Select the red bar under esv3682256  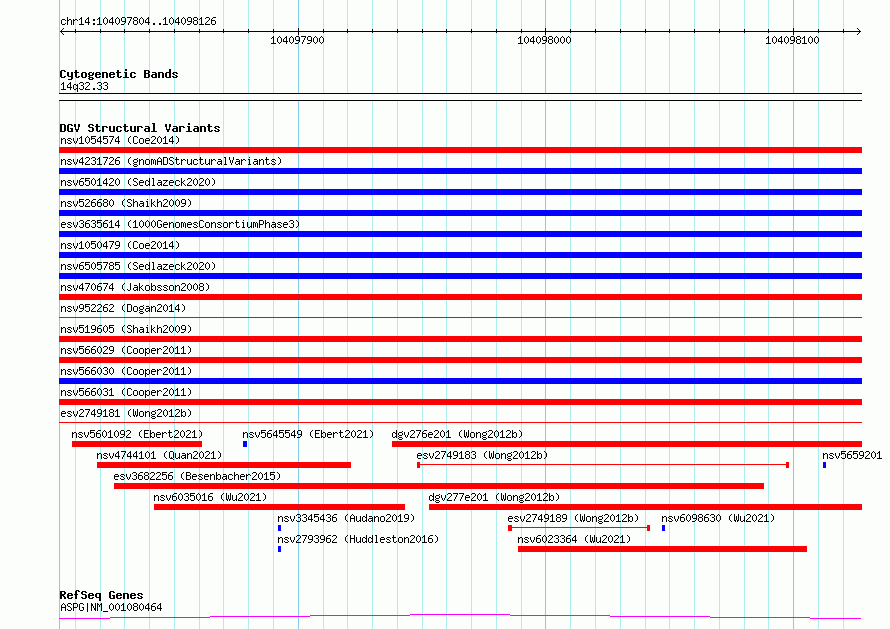tap(439, 486)
